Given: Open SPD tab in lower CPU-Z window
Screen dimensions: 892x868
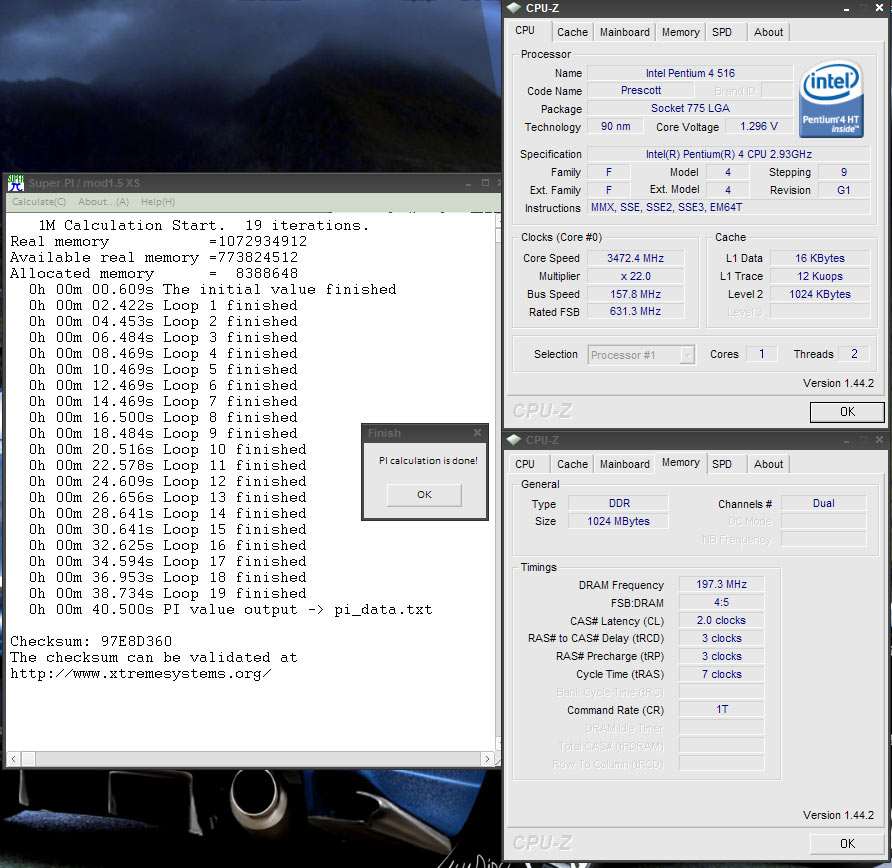Looking at the screenshot, I should pyautogui.click(x=722, y=464).
